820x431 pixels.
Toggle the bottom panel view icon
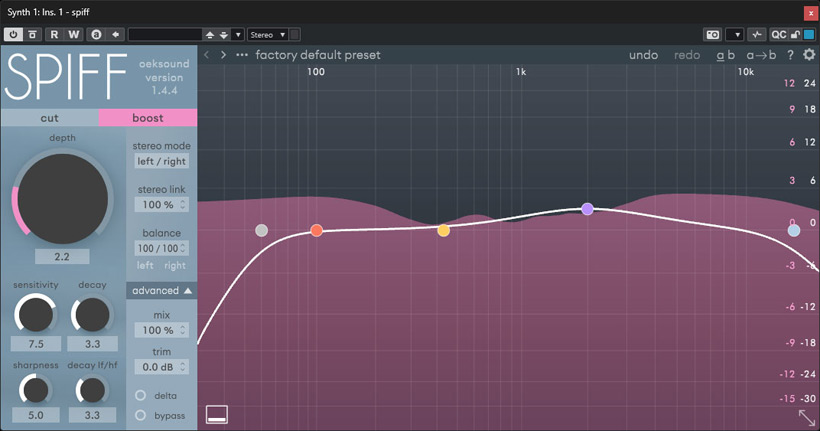coord(217,414)
